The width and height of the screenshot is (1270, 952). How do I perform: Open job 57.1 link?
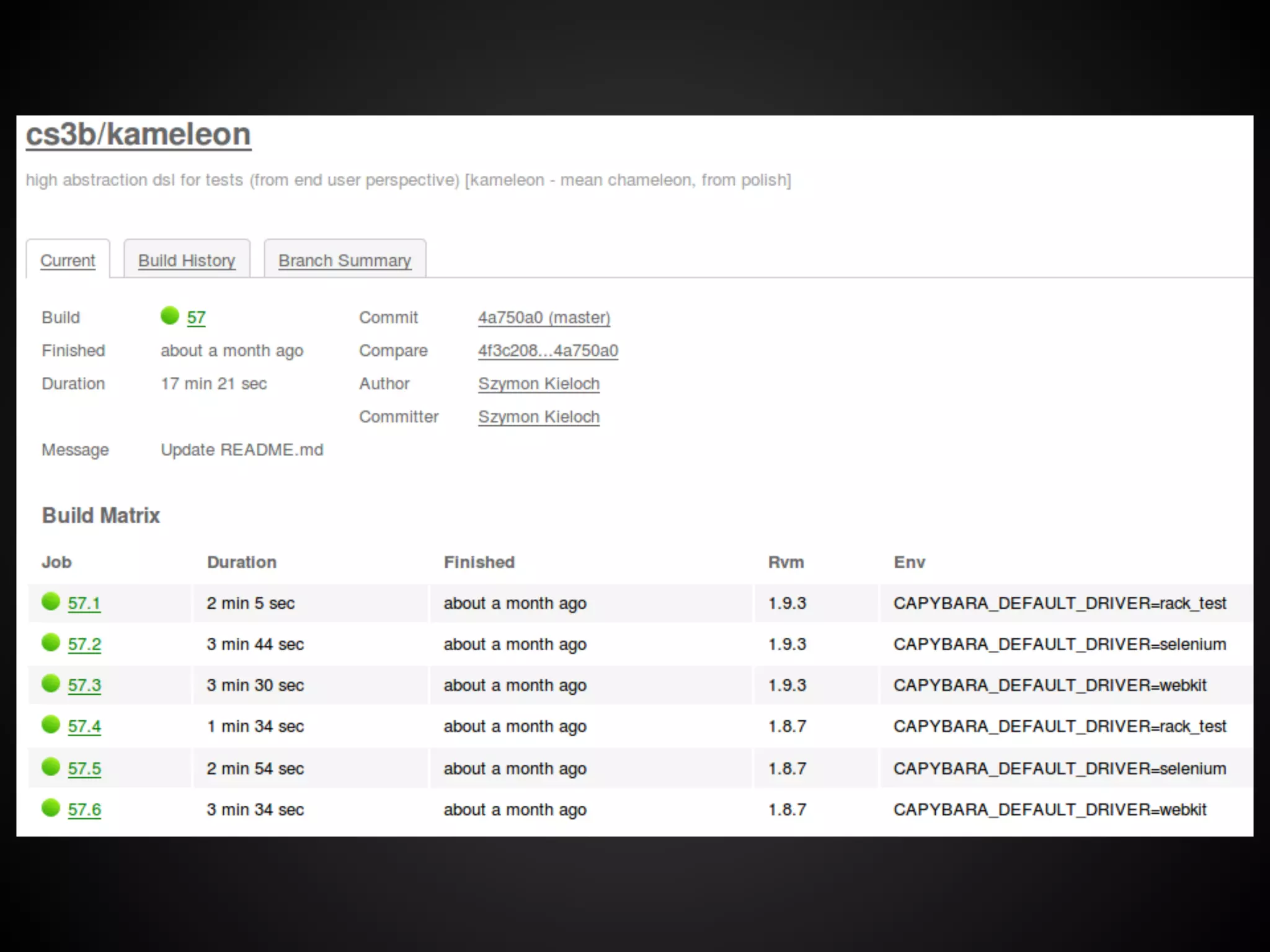point(84,603)
